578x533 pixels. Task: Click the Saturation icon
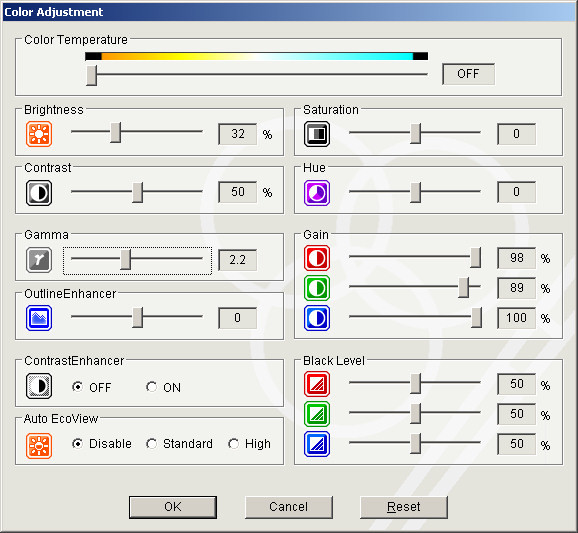point(317,134)
